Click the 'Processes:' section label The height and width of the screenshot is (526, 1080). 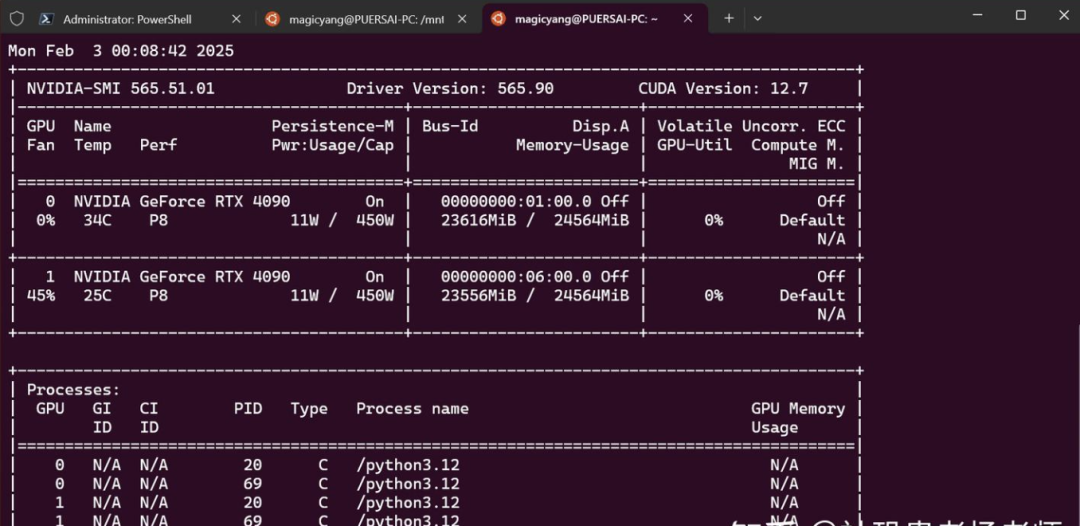[x=74, y=390]
